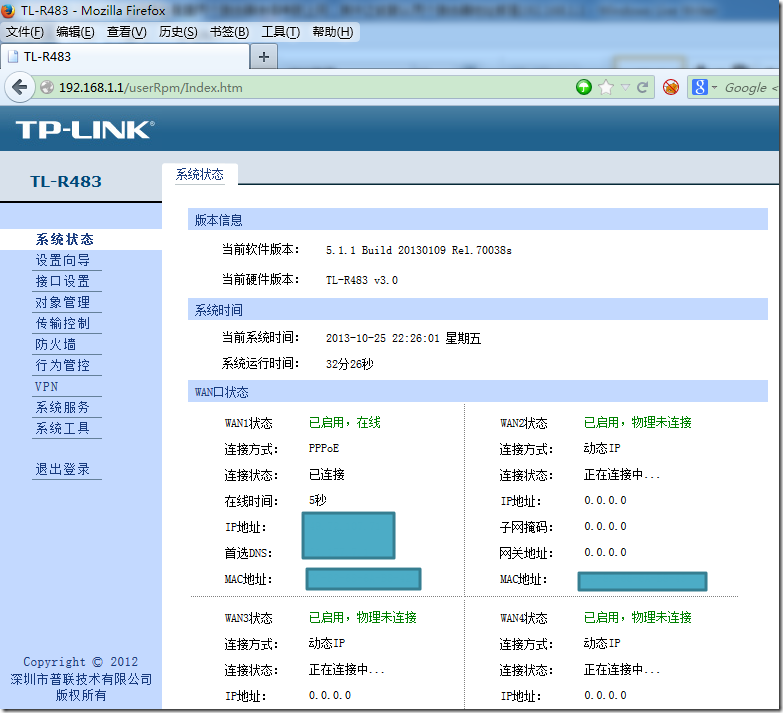
Task: Click the 版本信息 section header
Action: coord(477,220)
